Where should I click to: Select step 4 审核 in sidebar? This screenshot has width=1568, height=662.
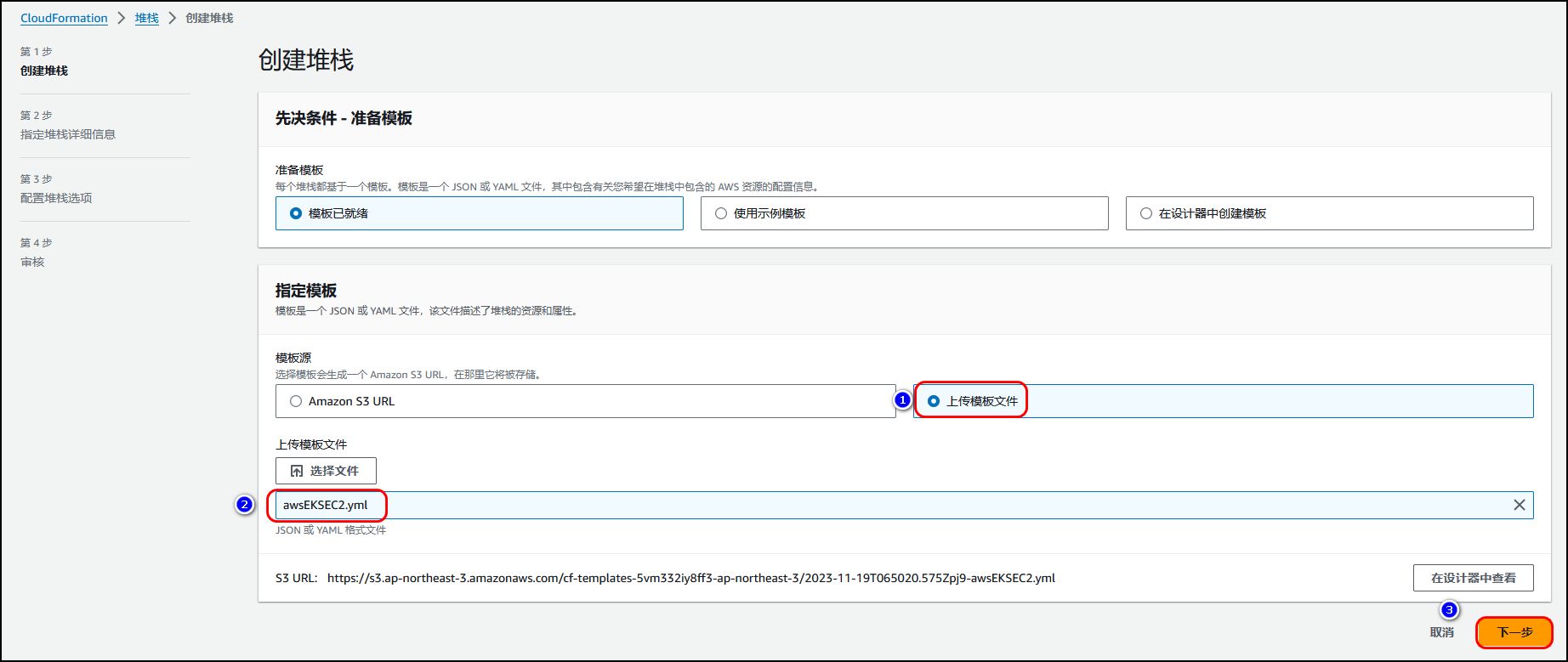pyautogui.click(x=32, y=262)
